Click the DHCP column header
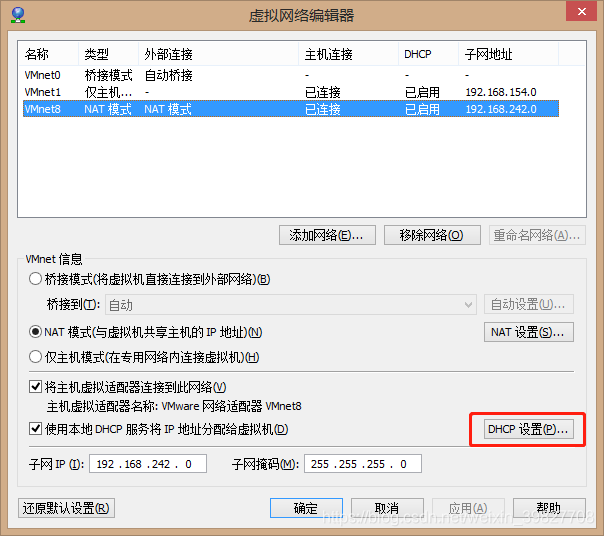604x536 pixels. click(428, 54)
